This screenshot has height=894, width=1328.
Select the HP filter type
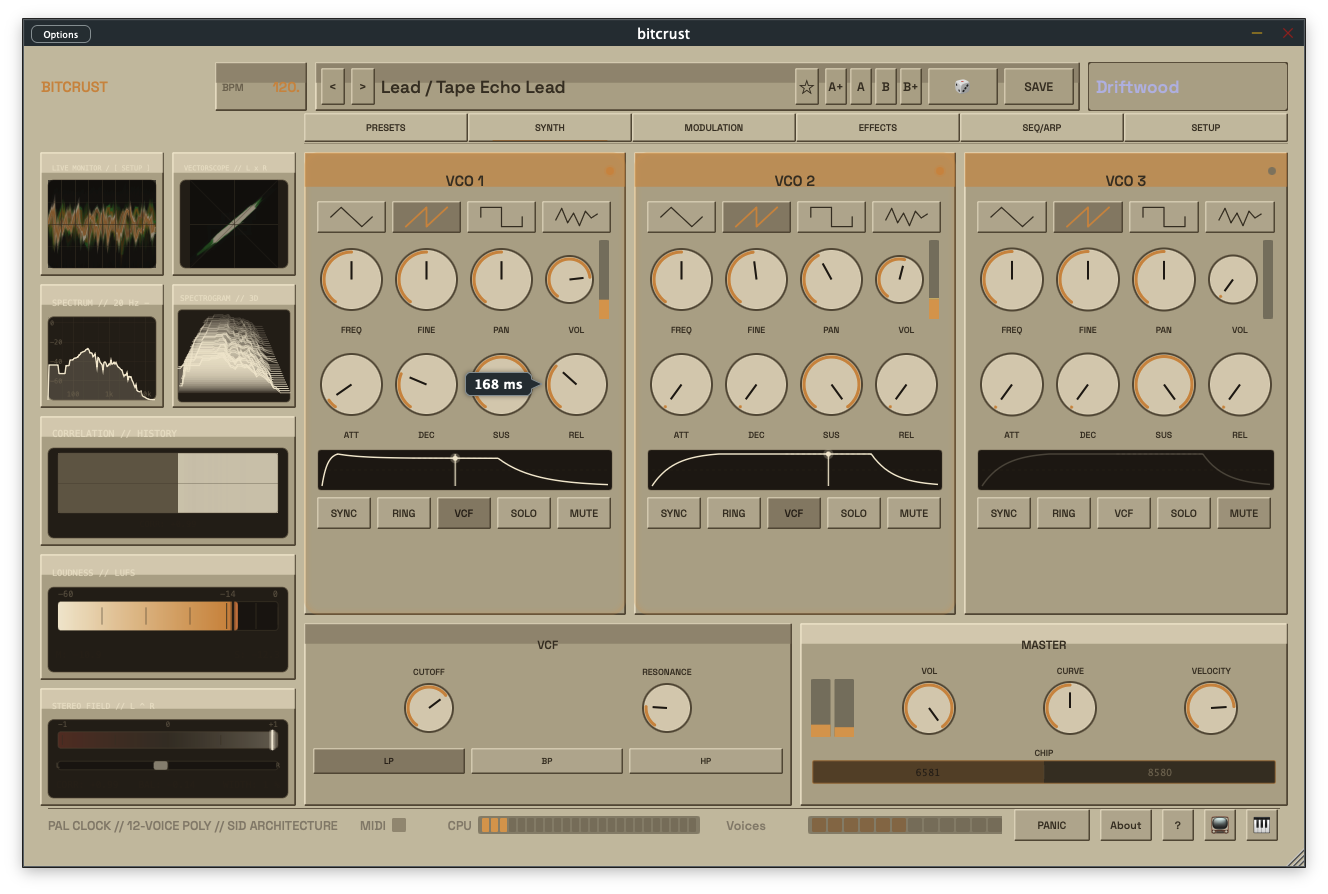705,761
